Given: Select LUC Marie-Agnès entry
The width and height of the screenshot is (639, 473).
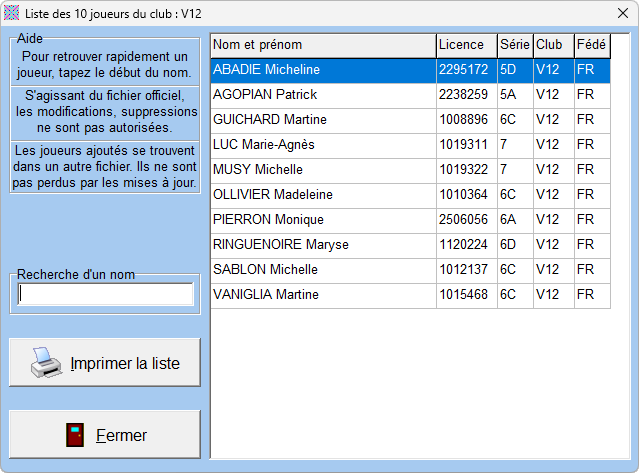Looking at the screenshot, I should tap(323, 145).
